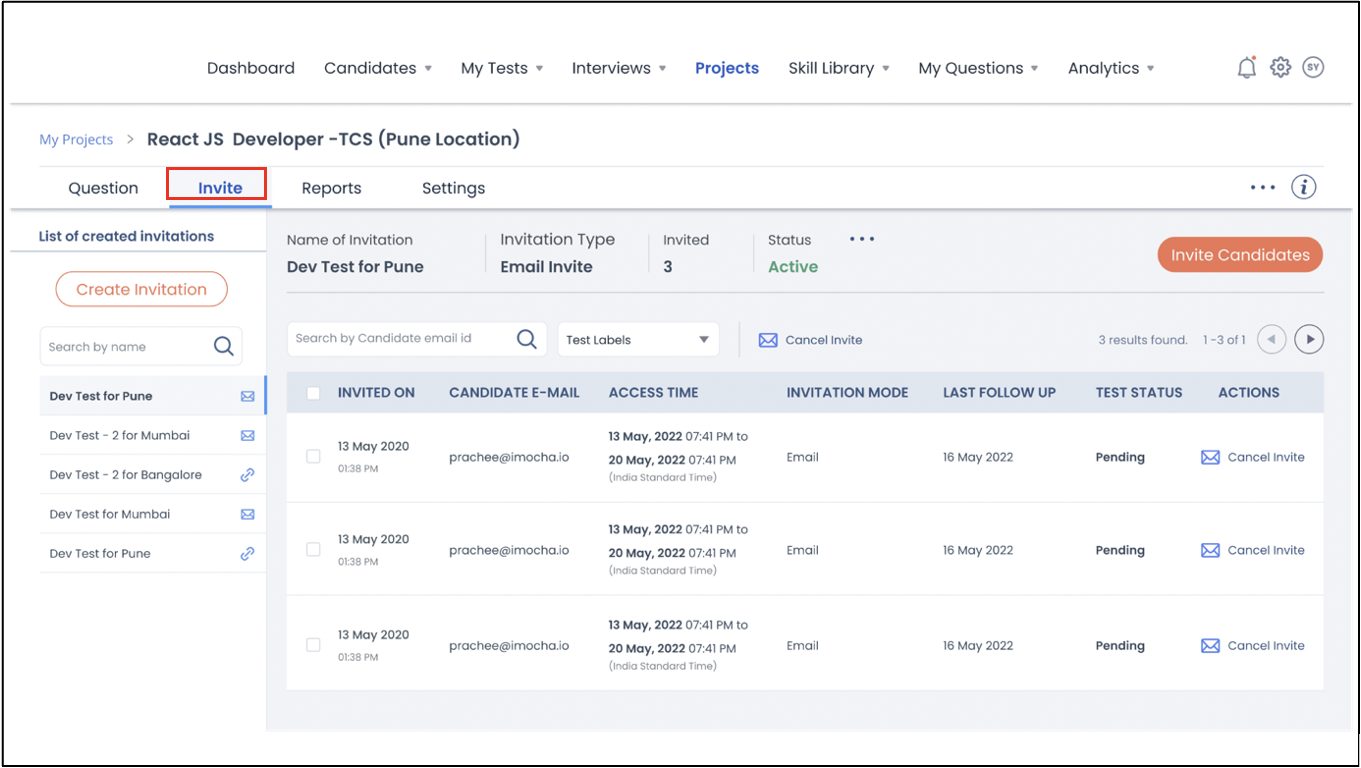This screenshot has height=768, width=1361.
Task: Expand the Interviews menu
Action: coord(619,68)
